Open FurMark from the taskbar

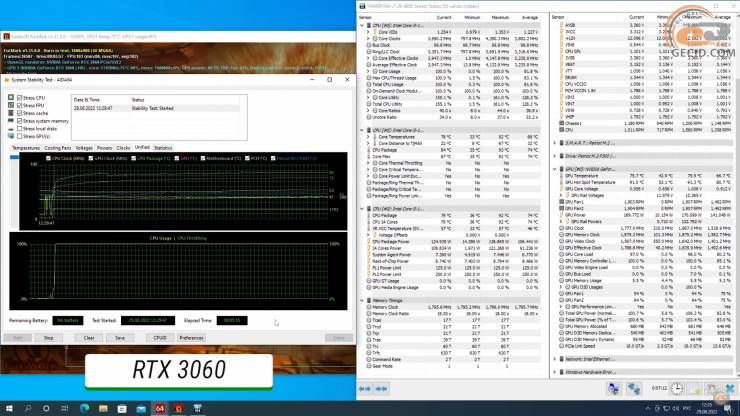[178, 408]
